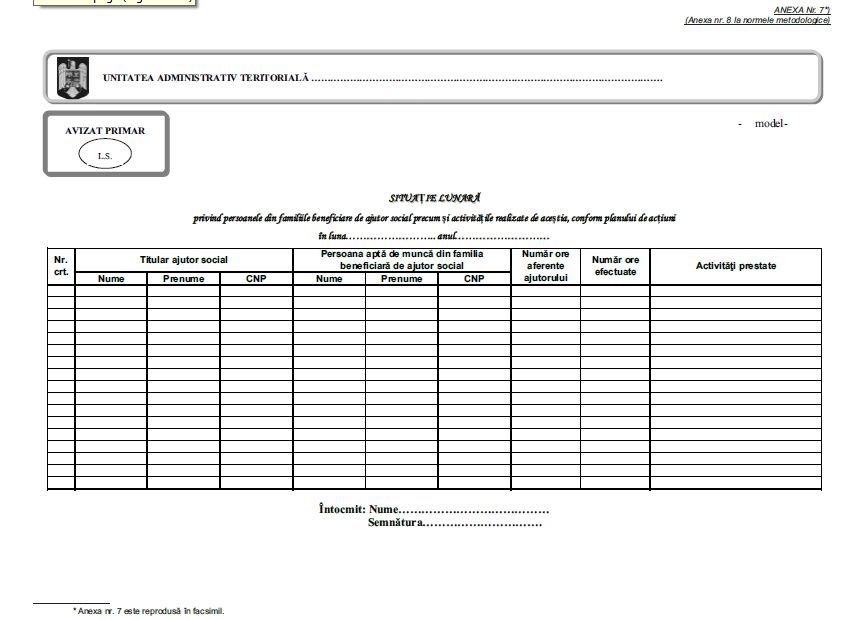This screenshot has height=620, width=843.
Task: Select 'Număr ore aferente ajutorului' header
Action: pyautogui.click(x=546, y=266)
